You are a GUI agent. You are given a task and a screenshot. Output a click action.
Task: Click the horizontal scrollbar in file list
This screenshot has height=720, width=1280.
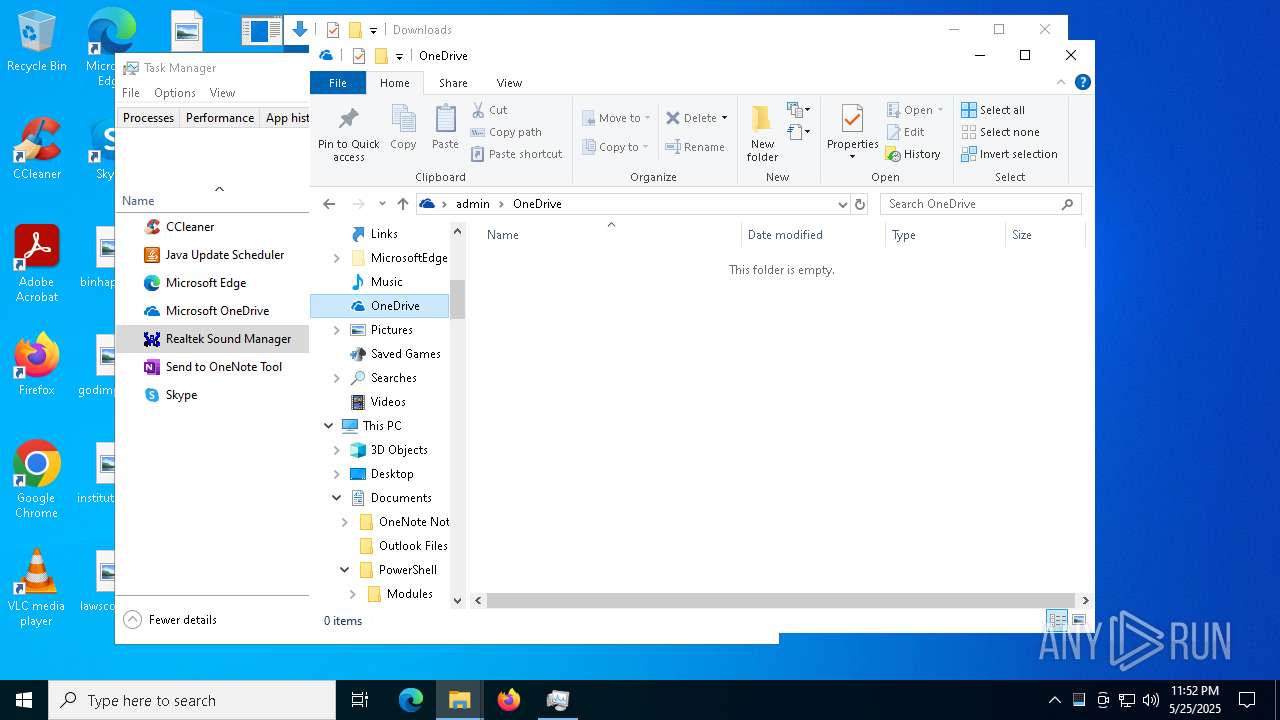(x=781, y=601)
